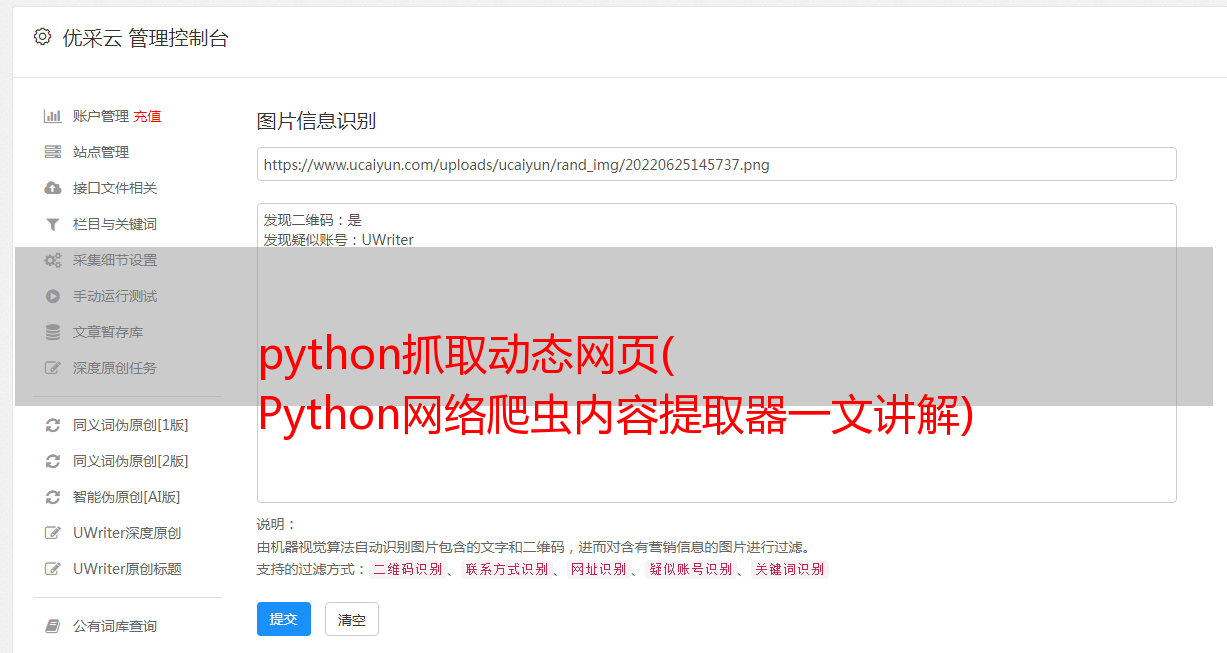Click the cloud upload icon for 接口文件相关
1227x653 pixels.
pyautogui.click(x=53, y=188)
